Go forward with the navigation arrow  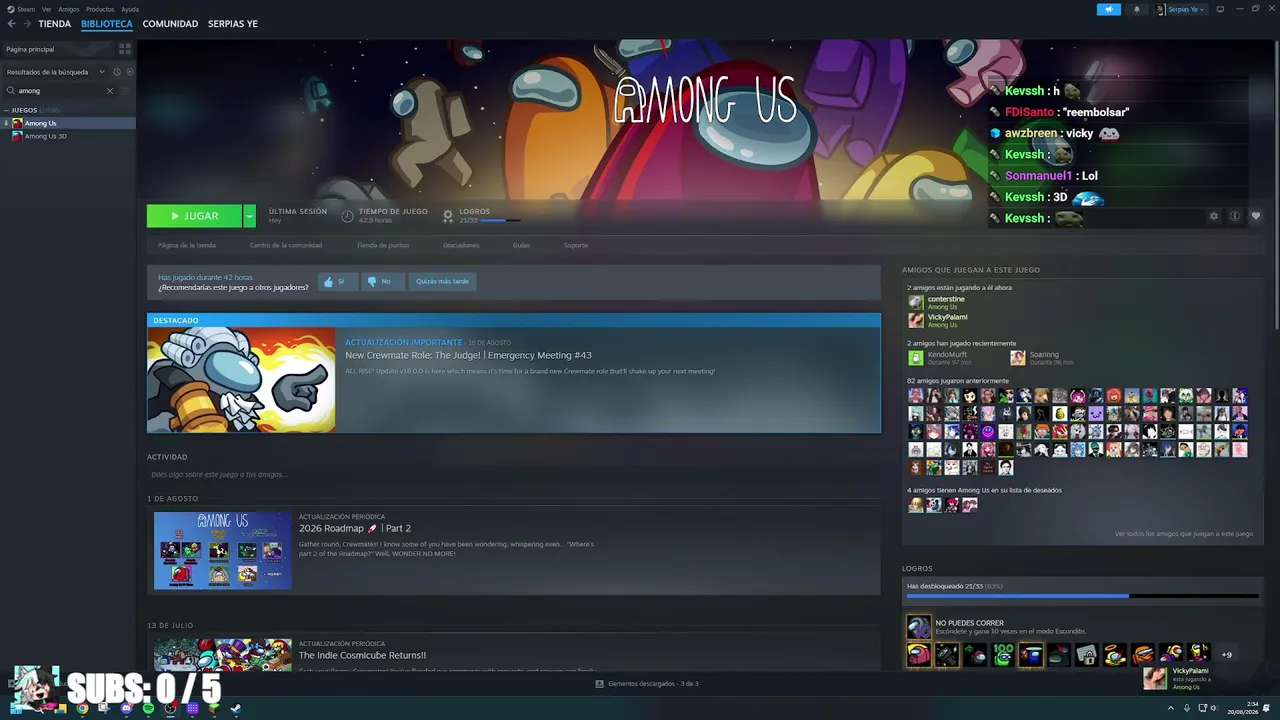click(x=27, y=24)
